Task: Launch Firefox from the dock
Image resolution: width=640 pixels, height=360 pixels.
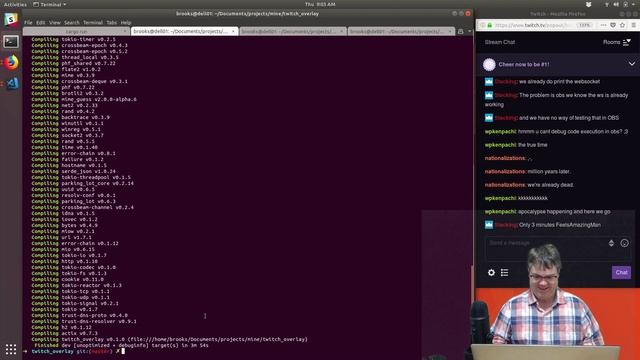Action: 11,62
